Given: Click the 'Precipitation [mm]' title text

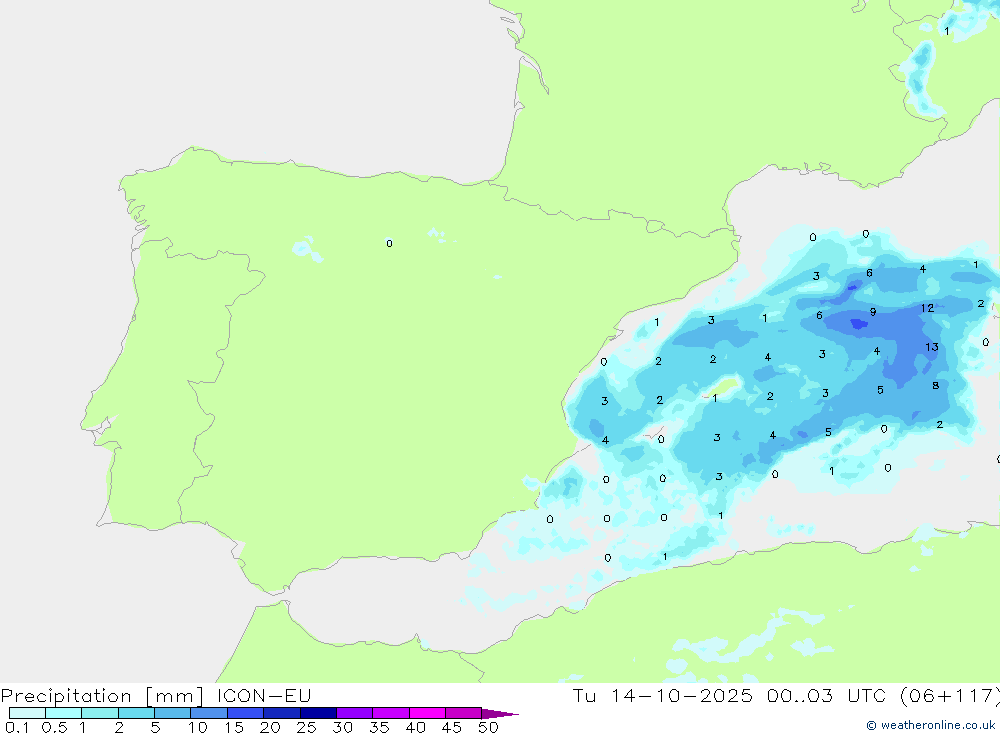Looking at the screenshot, I should point(102,695).
